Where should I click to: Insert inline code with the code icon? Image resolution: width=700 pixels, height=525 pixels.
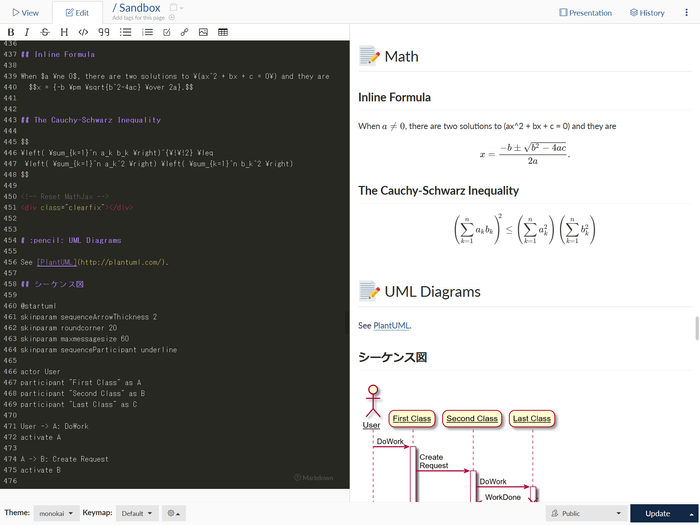pyautogui.click(x=82, y=32)
